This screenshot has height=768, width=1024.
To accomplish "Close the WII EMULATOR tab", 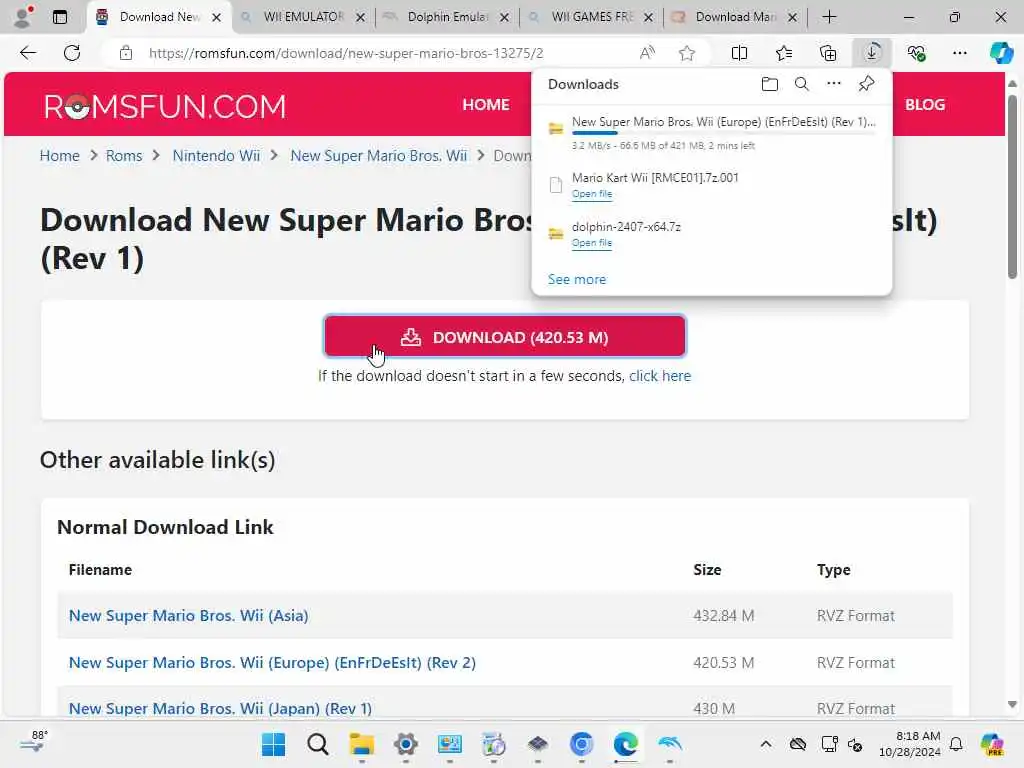I will click(x=360, y=18).
